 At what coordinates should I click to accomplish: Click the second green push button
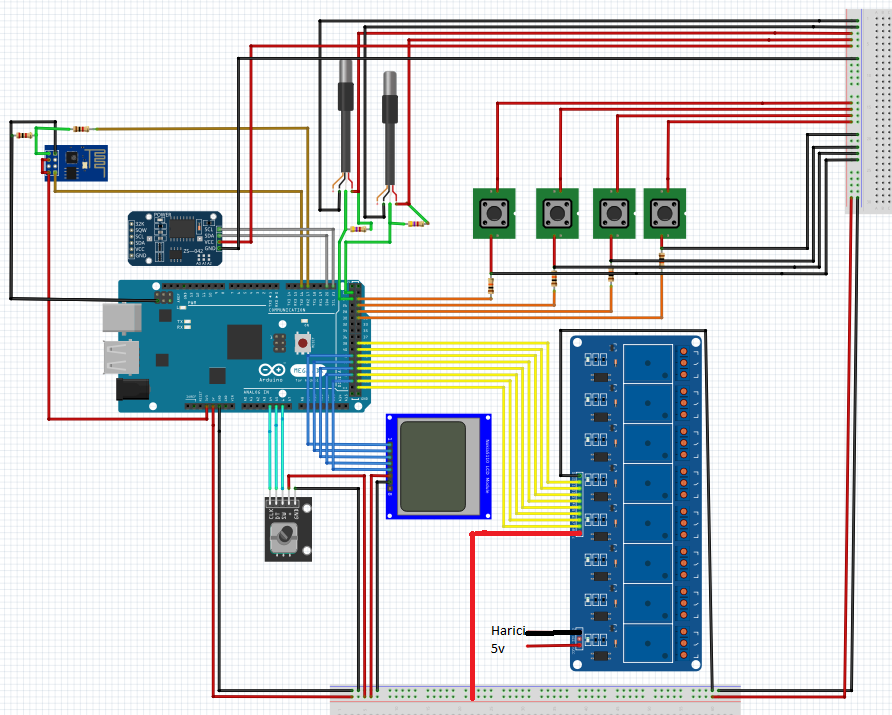click(x=558, y=213)
